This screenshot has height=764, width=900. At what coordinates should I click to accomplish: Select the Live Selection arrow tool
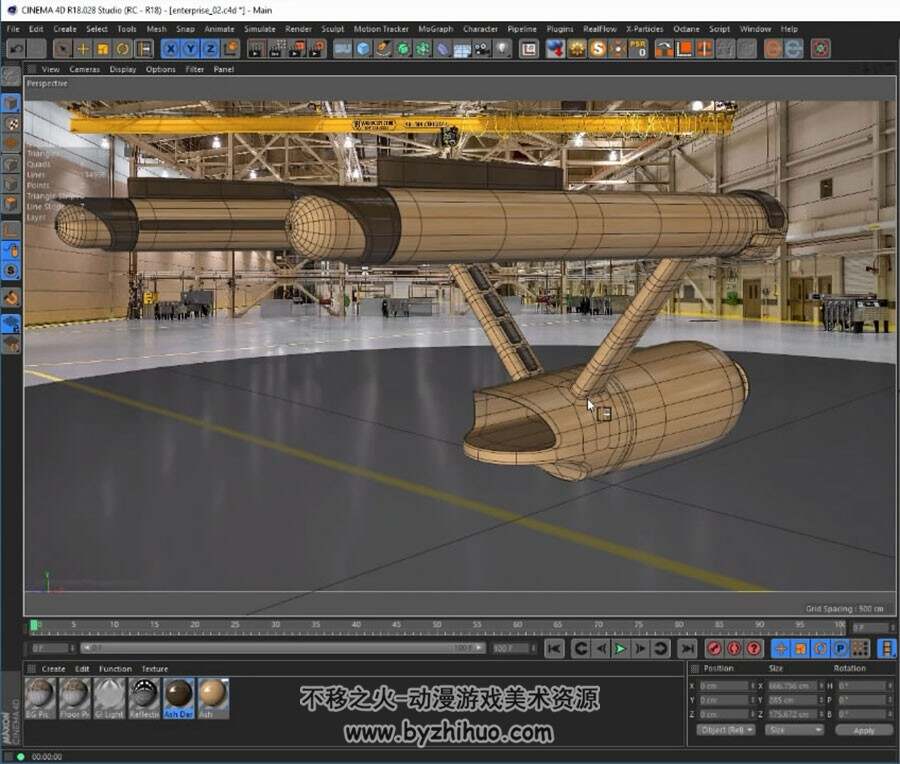[x=63, y=49]
